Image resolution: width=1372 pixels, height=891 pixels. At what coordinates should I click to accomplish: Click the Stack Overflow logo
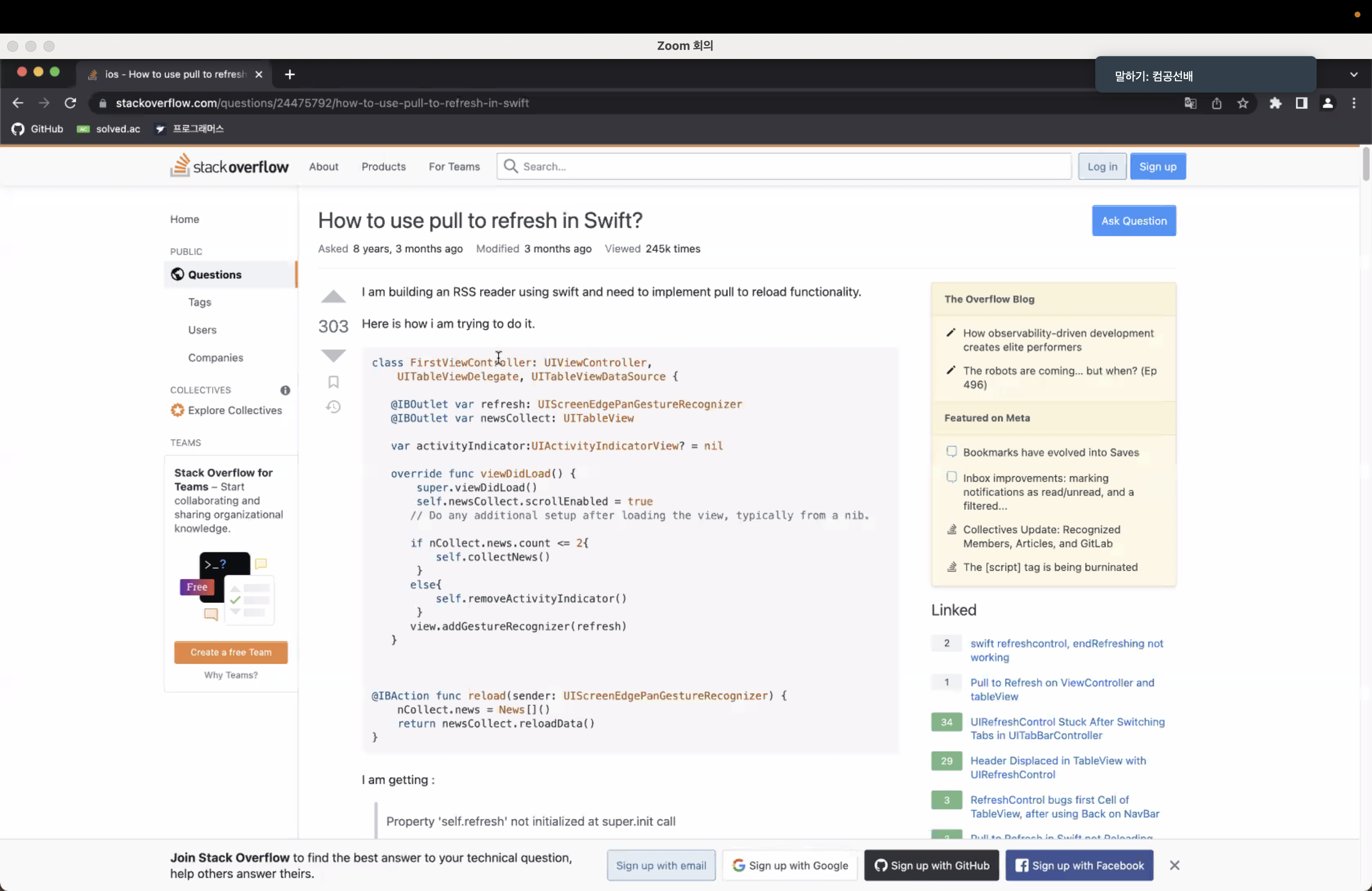point(230,166)
